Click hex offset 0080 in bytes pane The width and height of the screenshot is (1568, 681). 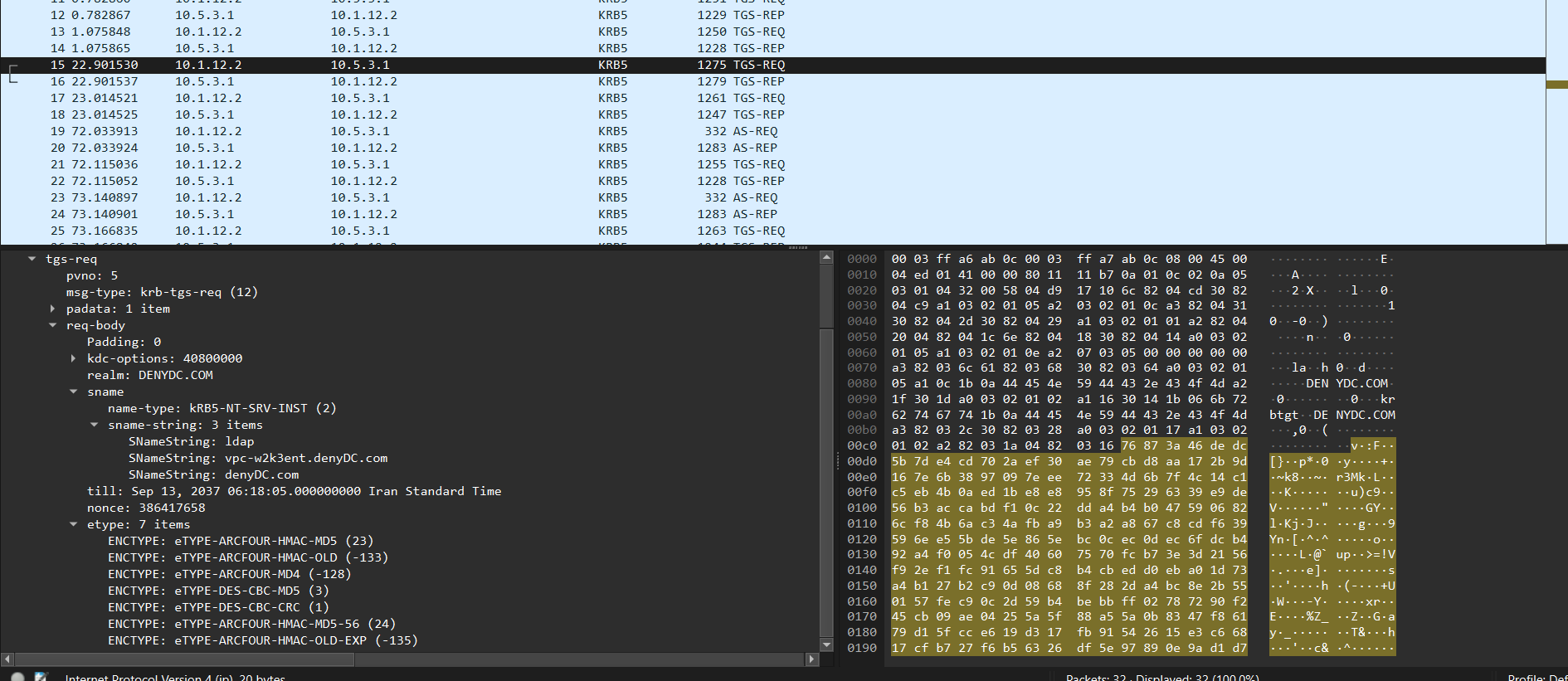pos(862,383)
